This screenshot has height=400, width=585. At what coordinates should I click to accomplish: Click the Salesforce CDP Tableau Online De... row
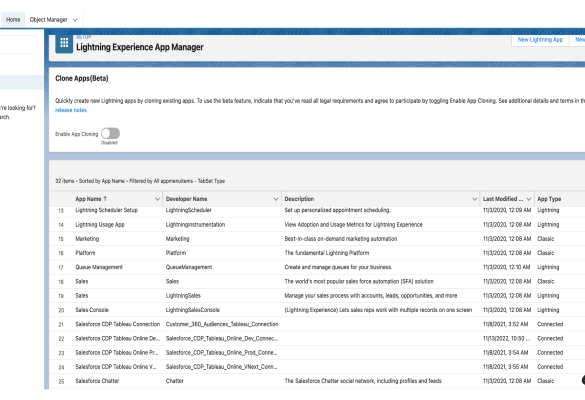317,338
